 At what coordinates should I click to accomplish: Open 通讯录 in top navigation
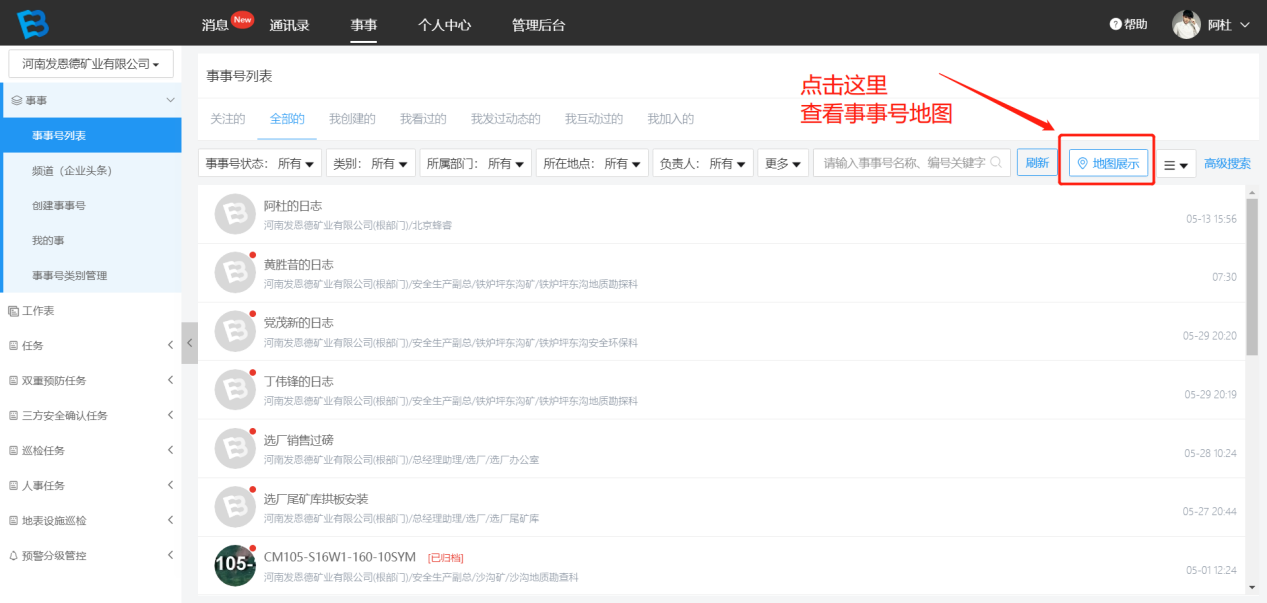click(288, 25)
